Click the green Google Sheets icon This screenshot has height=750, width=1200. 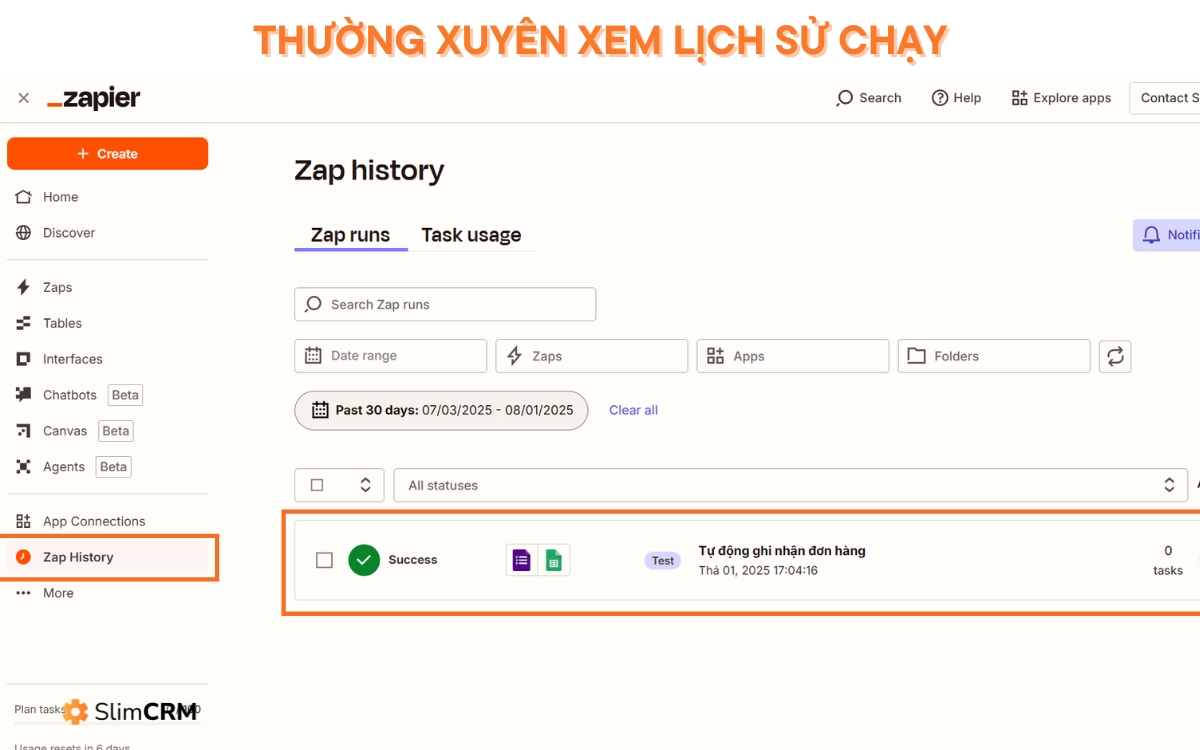[x=554, y=560]
